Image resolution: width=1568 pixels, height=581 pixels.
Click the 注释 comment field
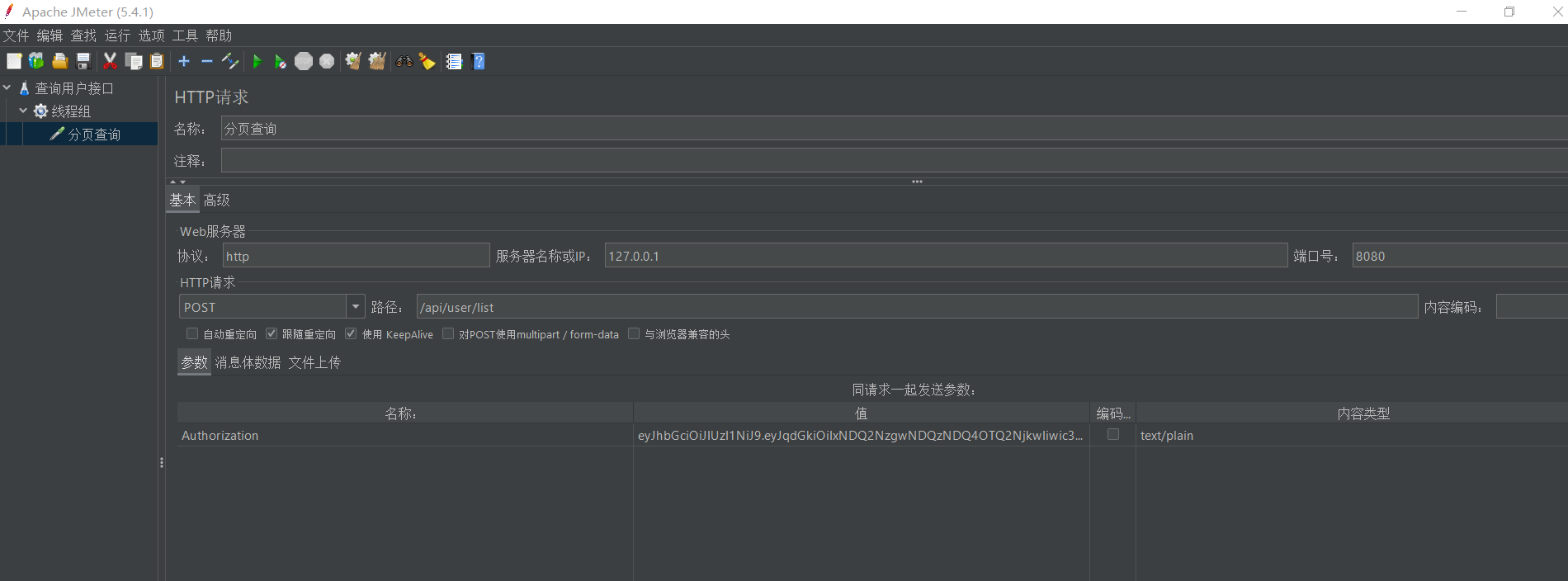point(895,160)
